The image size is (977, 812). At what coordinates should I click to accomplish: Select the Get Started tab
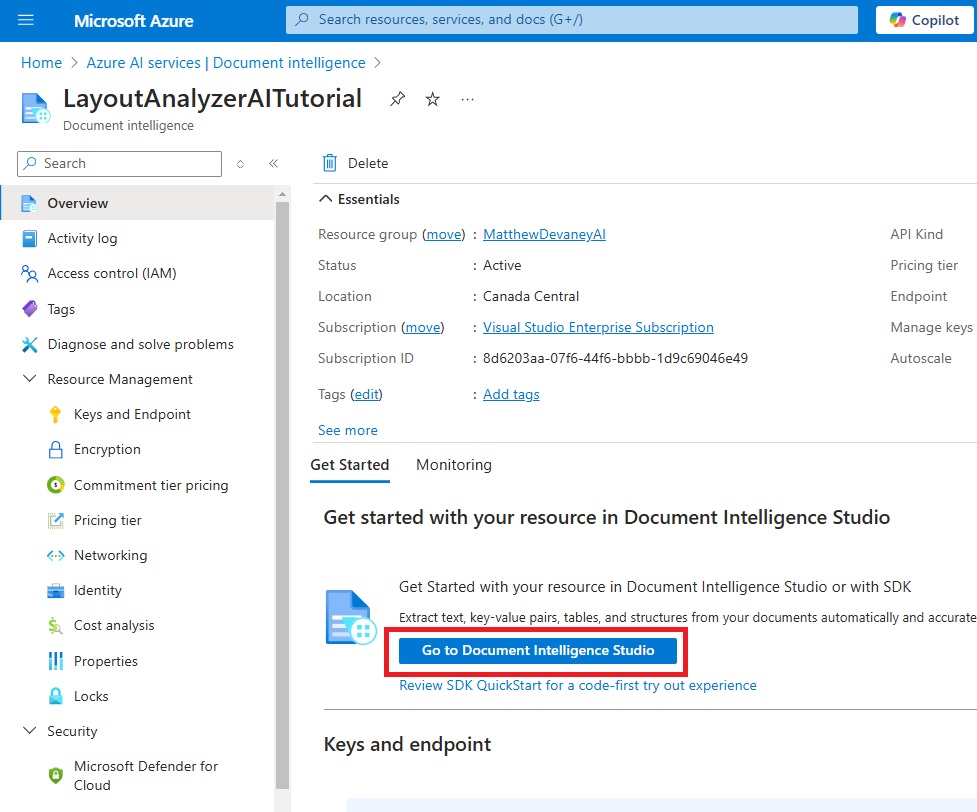[x=350, y=466]
